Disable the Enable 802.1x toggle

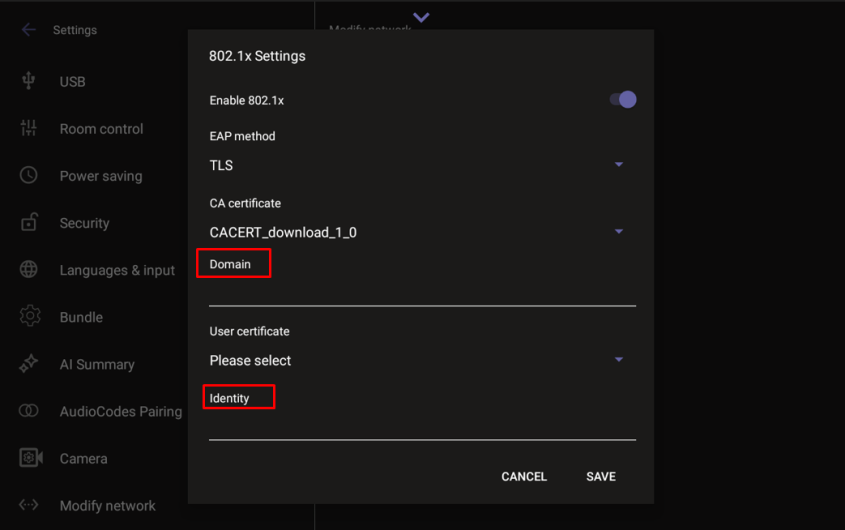click(623, 99)
